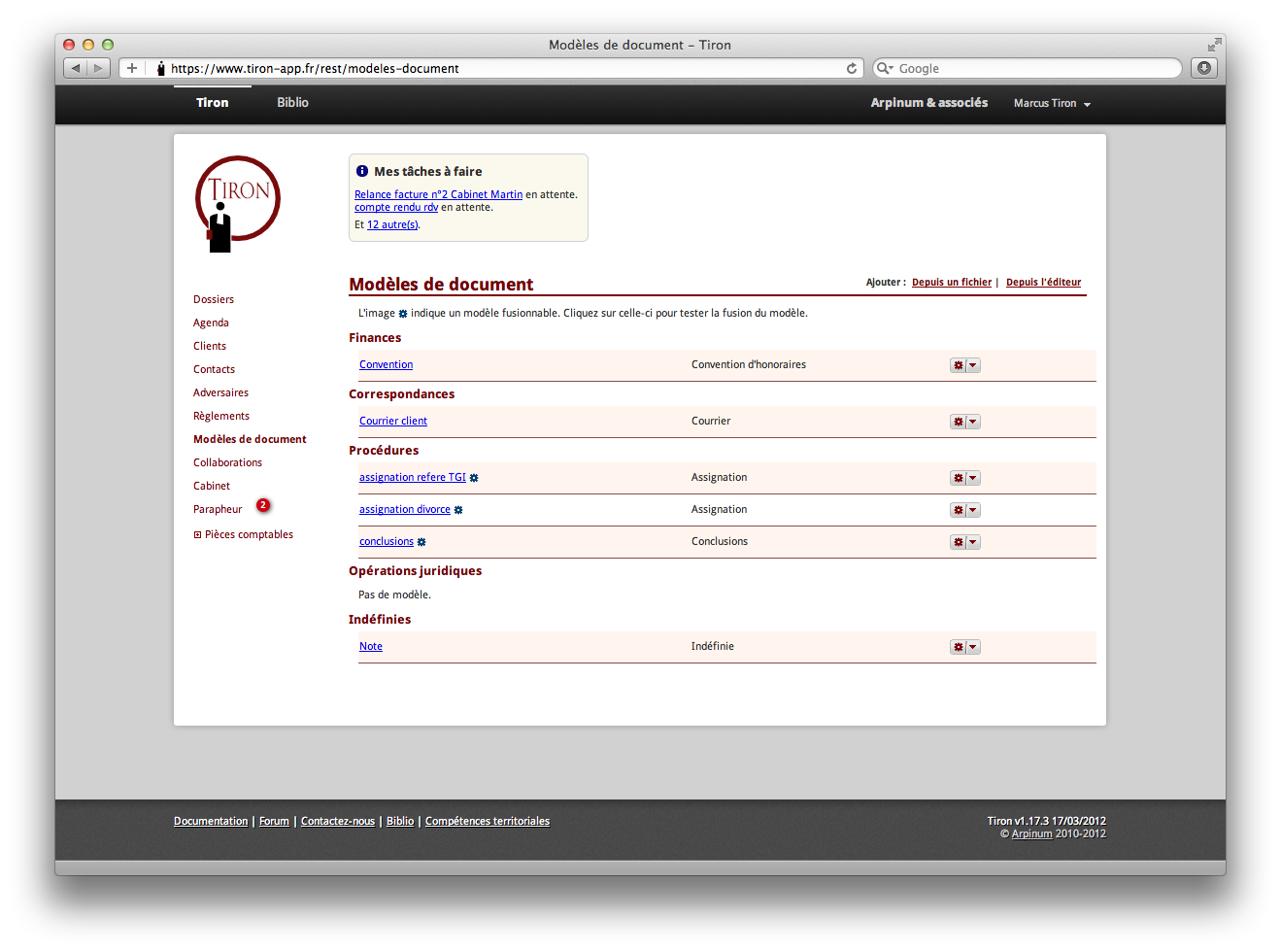Open the Marcus Tiron user dropdown
This screenshot has height=952, width=1281.
click(x=1052, y=103)
